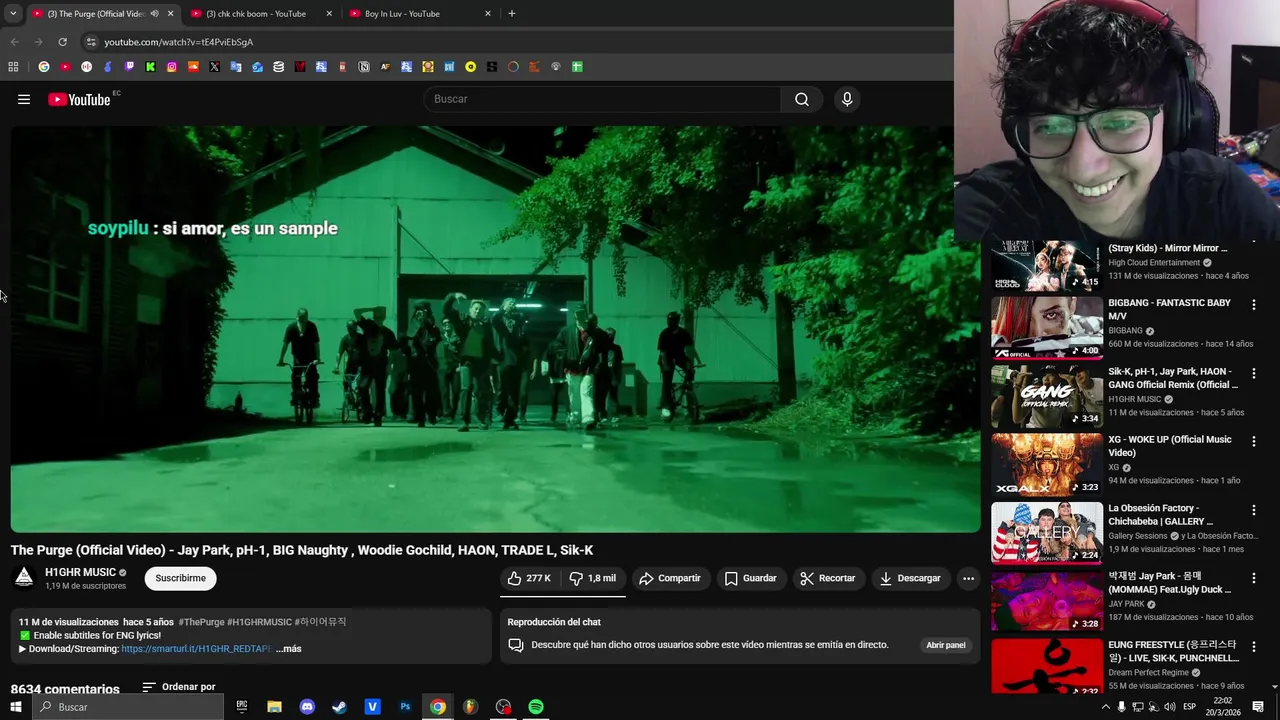Open H1GHR MUSIC channel name link

coord(80,572)
